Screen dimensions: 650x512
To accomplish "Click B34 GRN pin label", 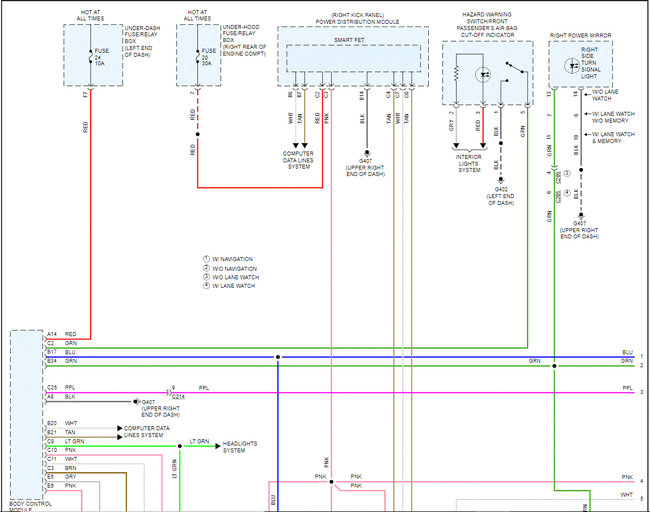I will tap(62, 361).
